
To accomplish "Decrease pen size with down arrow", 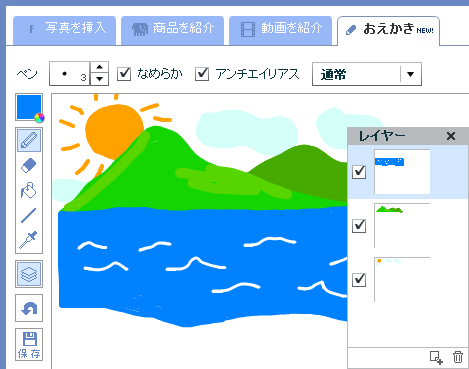I will click(99, 79).
